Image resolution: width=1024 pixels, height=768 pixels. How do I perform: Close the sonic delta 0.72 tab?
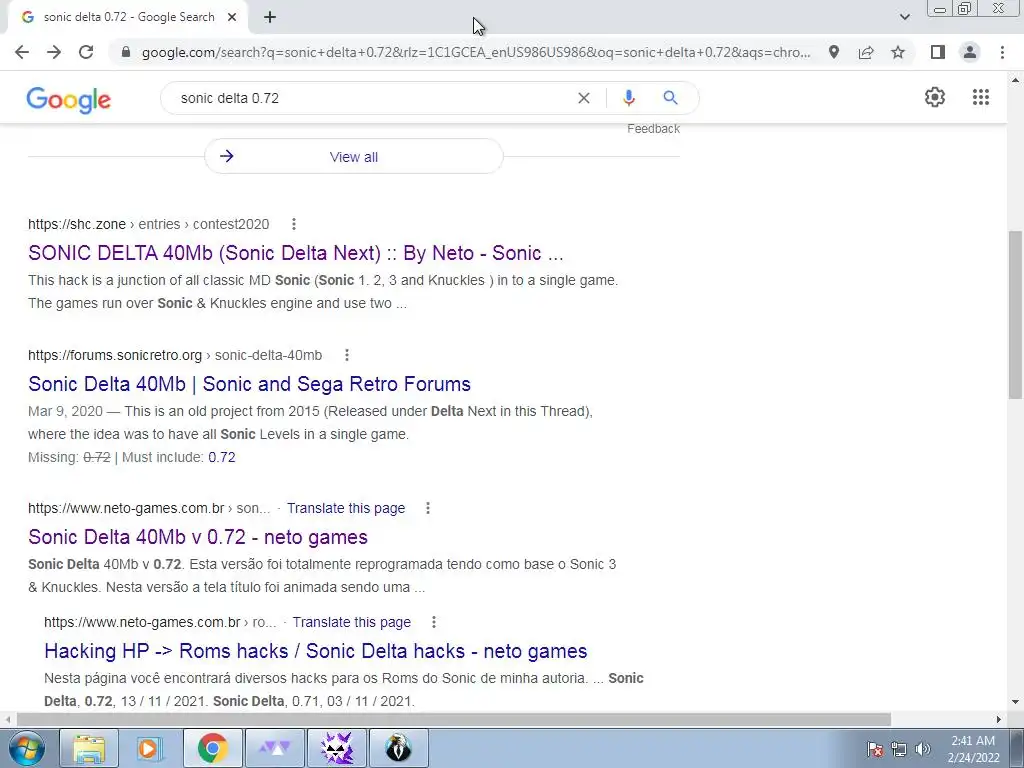[x=232, y=18]
